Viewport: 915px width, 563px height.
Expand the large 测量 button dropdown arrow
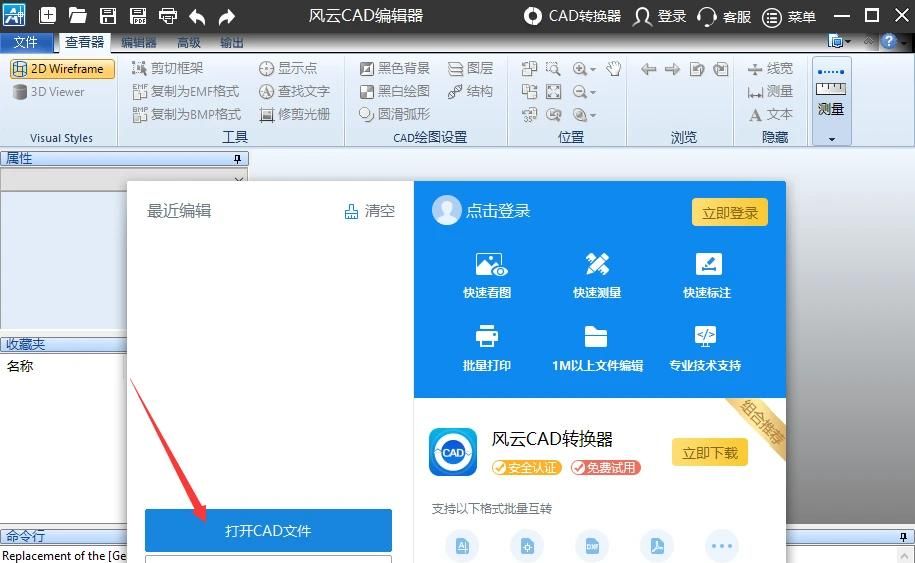pos(832,139)
